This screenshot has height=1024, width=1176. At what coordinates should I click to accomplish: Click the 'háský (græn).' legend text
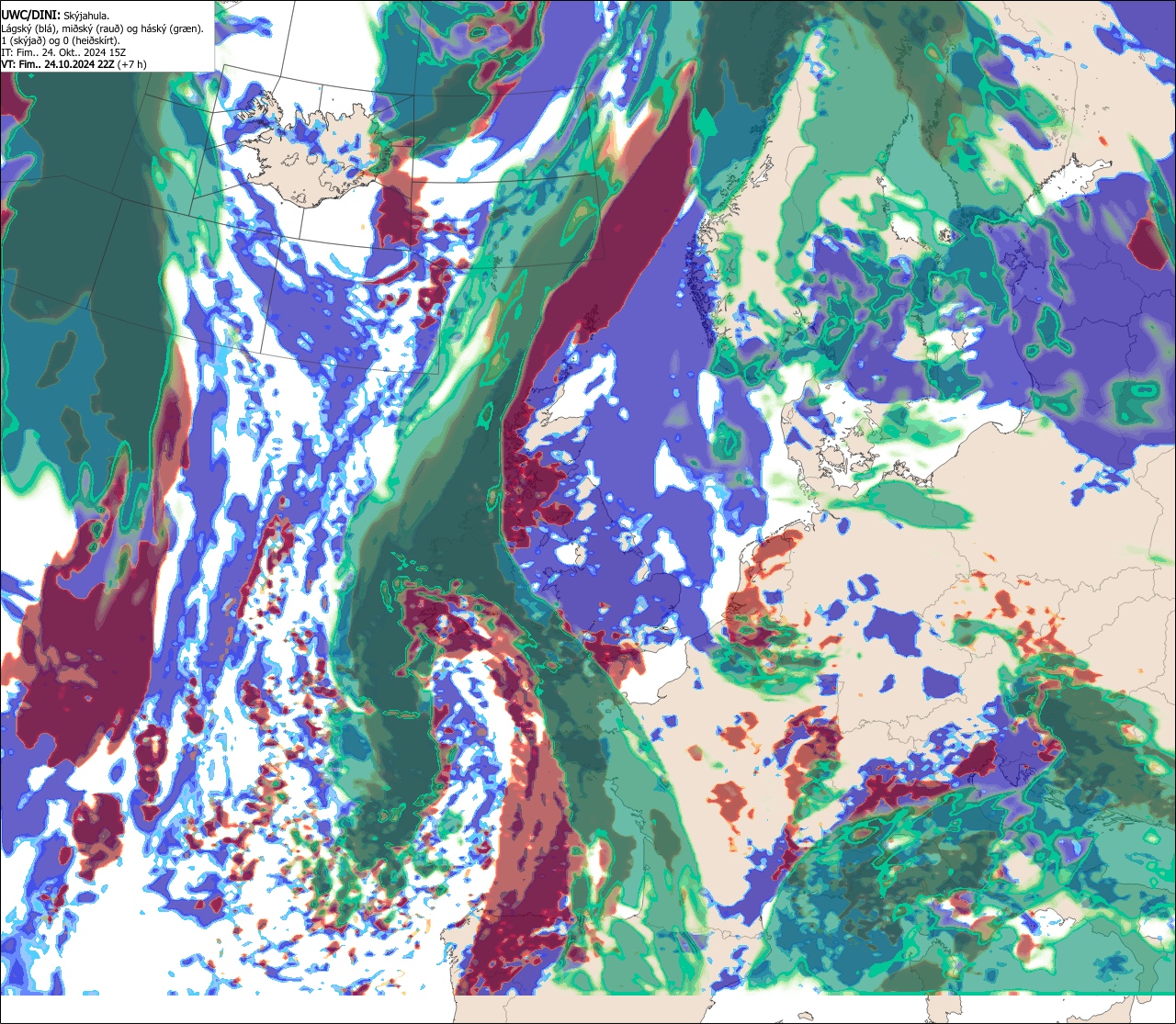pos(172,28)
